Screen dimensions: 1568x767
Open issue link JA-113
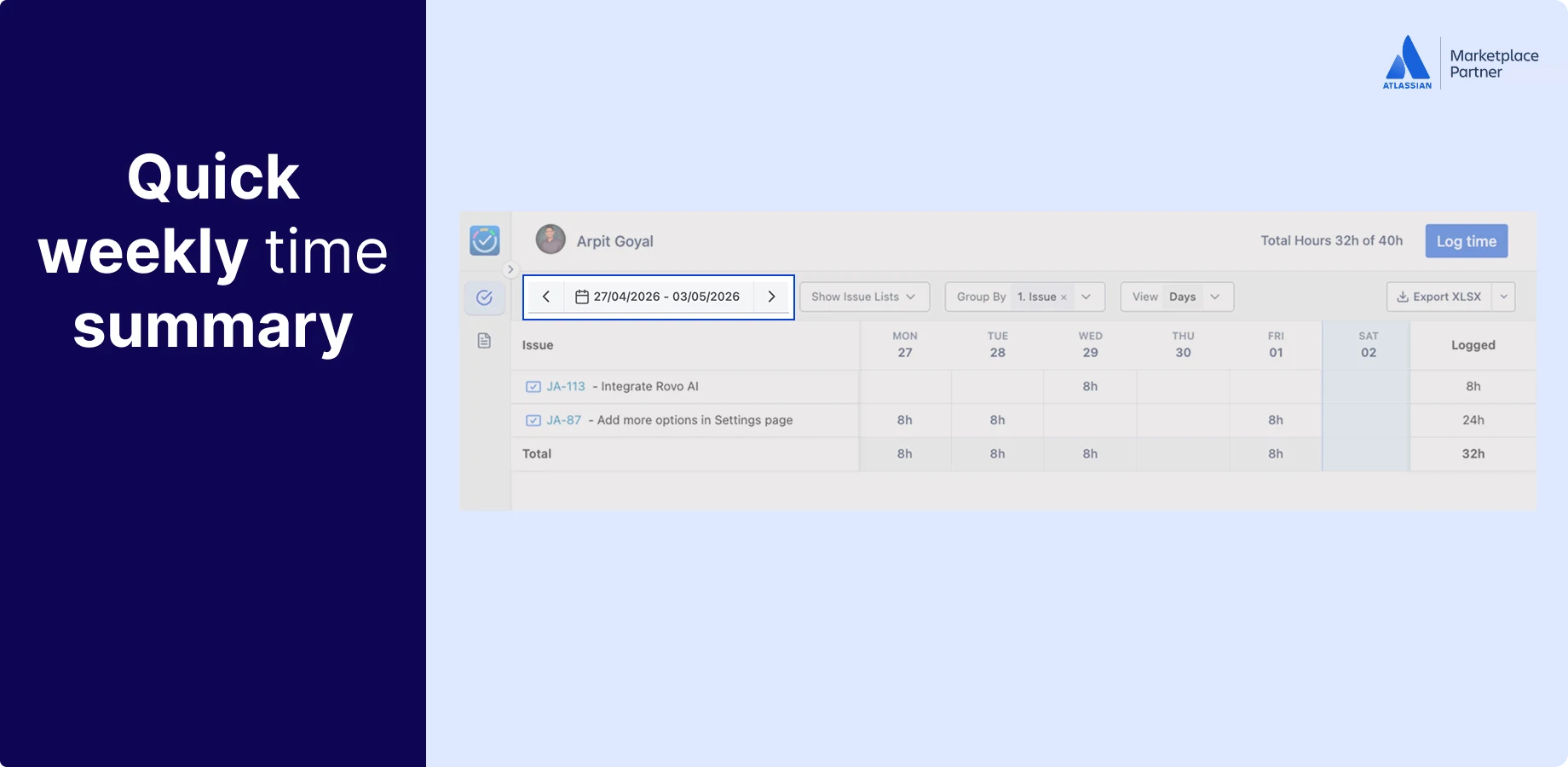click(x=566, y=386)
